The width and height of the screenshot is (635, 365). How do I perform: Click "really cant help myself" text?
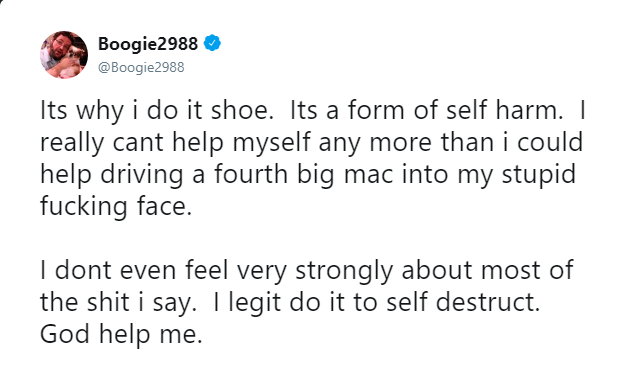(175, 143)
